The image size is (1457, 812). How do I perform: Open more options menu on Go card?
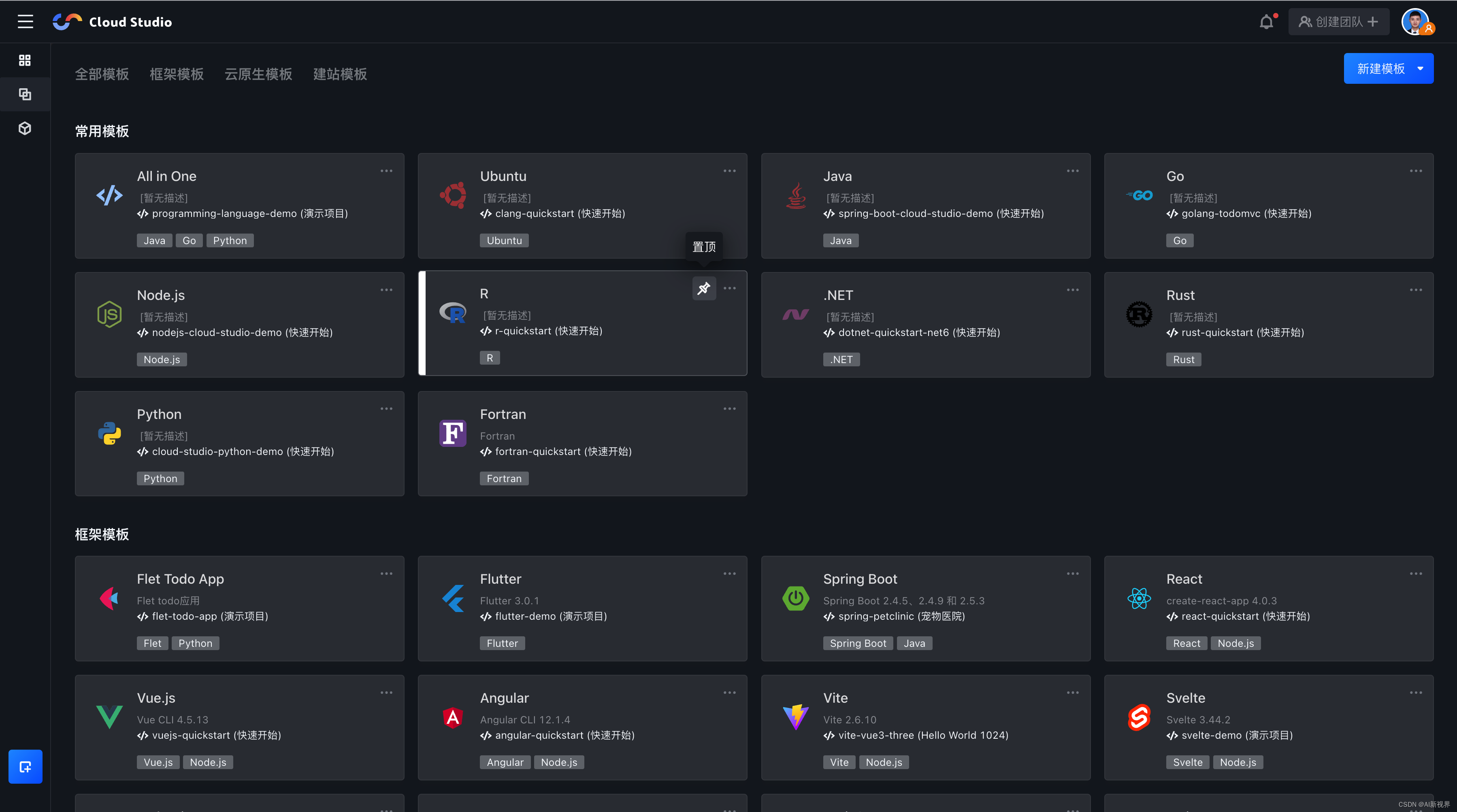(1415, 171)
